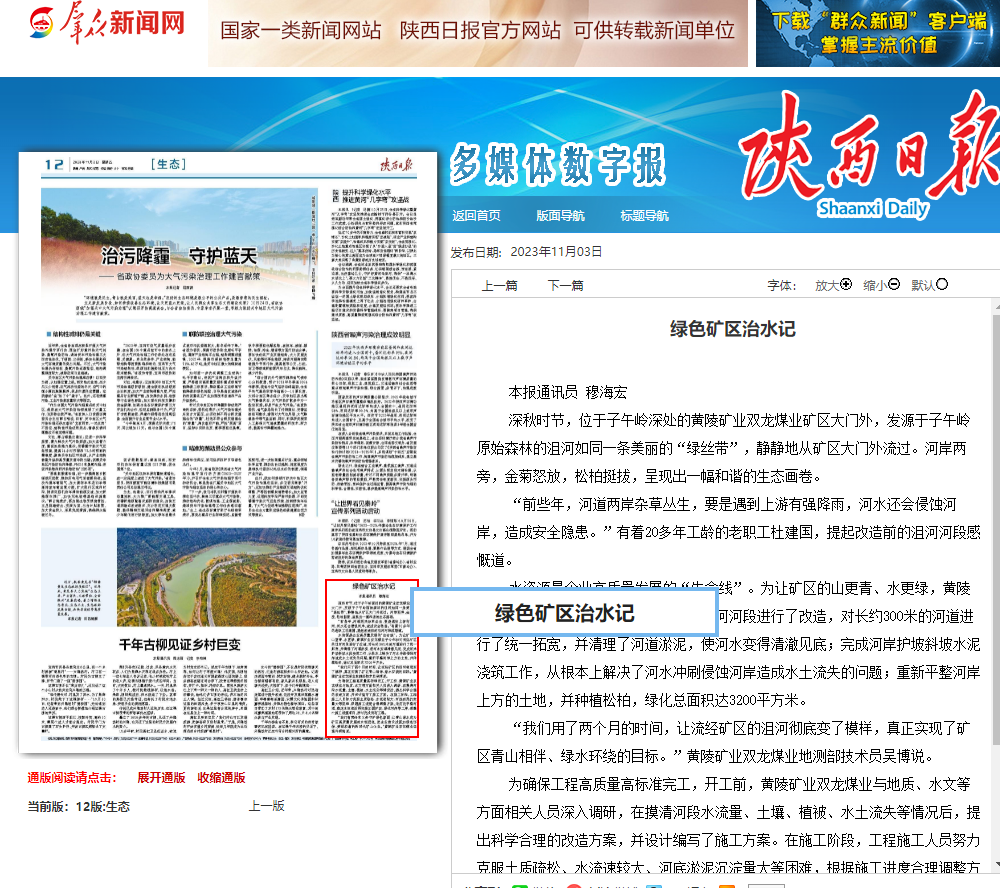Open 返回首页 in navigation bar
The image size is (1000, 888).
(476, 215)
